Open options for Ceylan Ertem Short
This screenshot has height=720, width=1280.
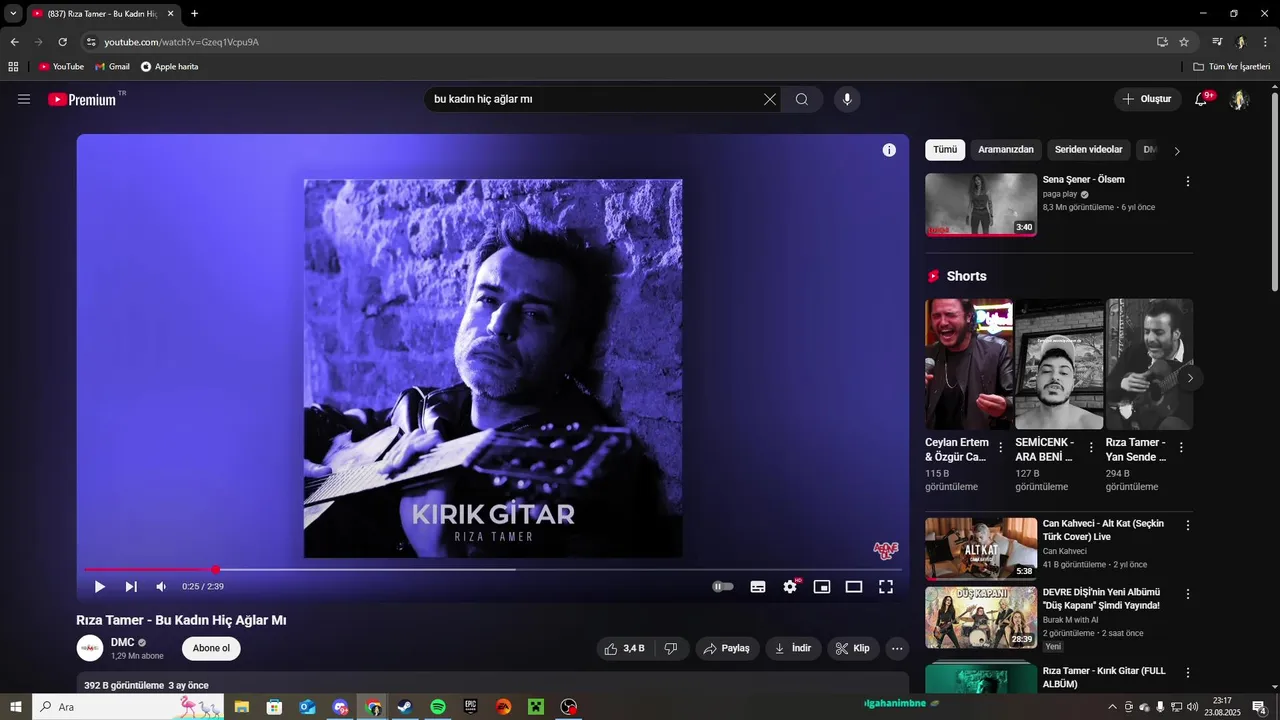[1001, 448]
